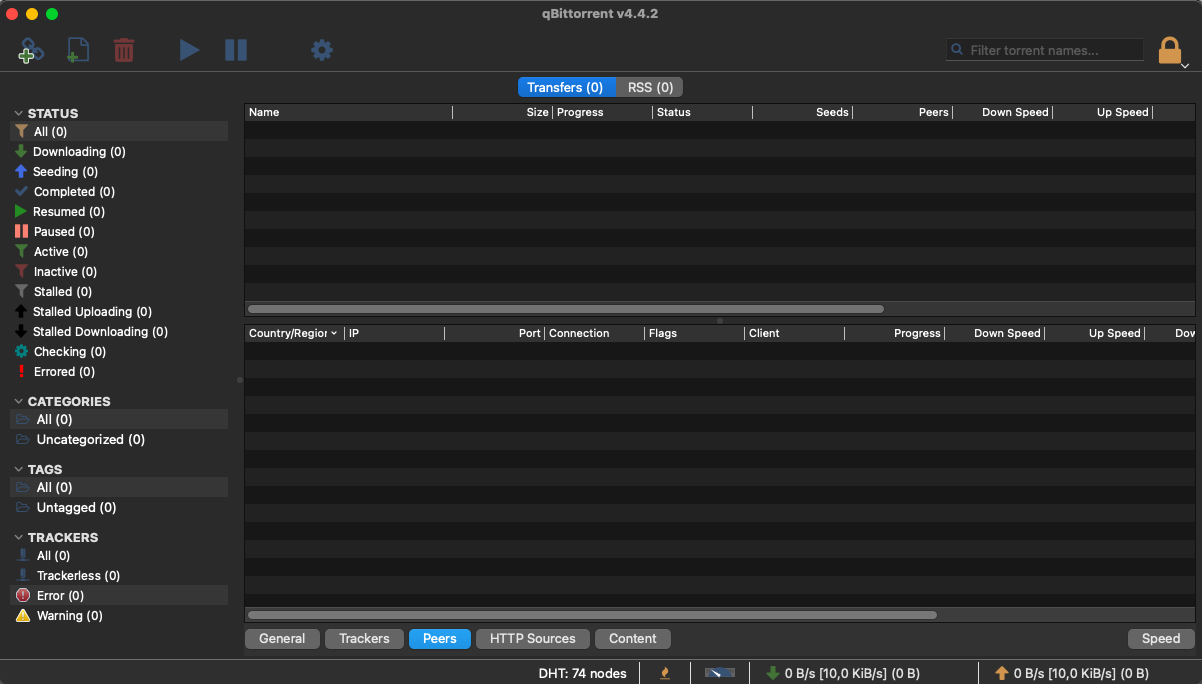Click the green download arrow in status bar
Screen dimensions: 1202x684
click(x=772, y=673)
